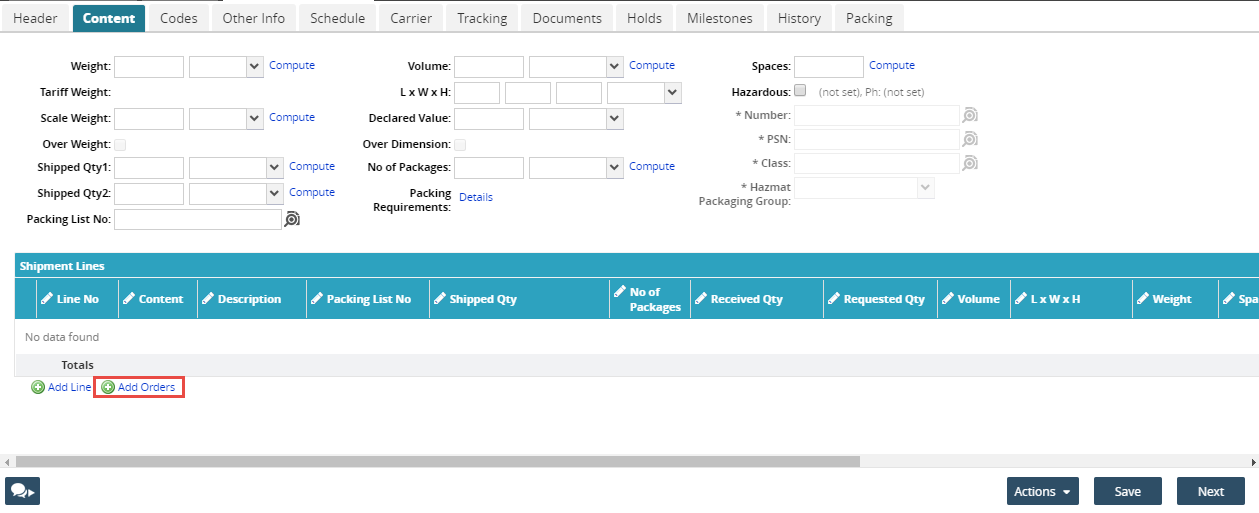Image resolution: width=1259 pixels, height=513 pixels.
Task: Click pencil icon in Shipped Qty column
Action: coord(439,298)
